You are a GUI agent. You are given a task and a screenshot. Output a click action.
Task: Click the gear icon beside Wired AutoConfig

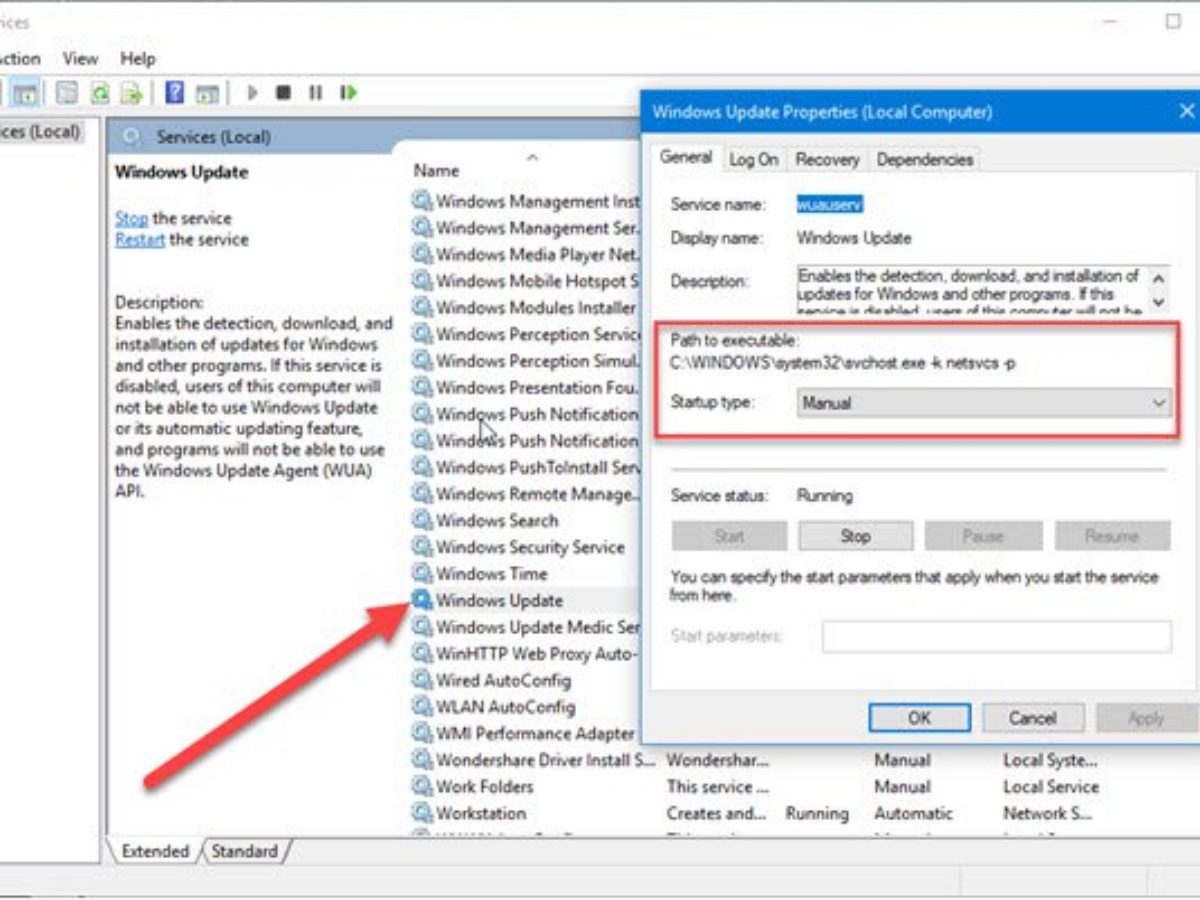pyautogui.click(x=422, y=680)
